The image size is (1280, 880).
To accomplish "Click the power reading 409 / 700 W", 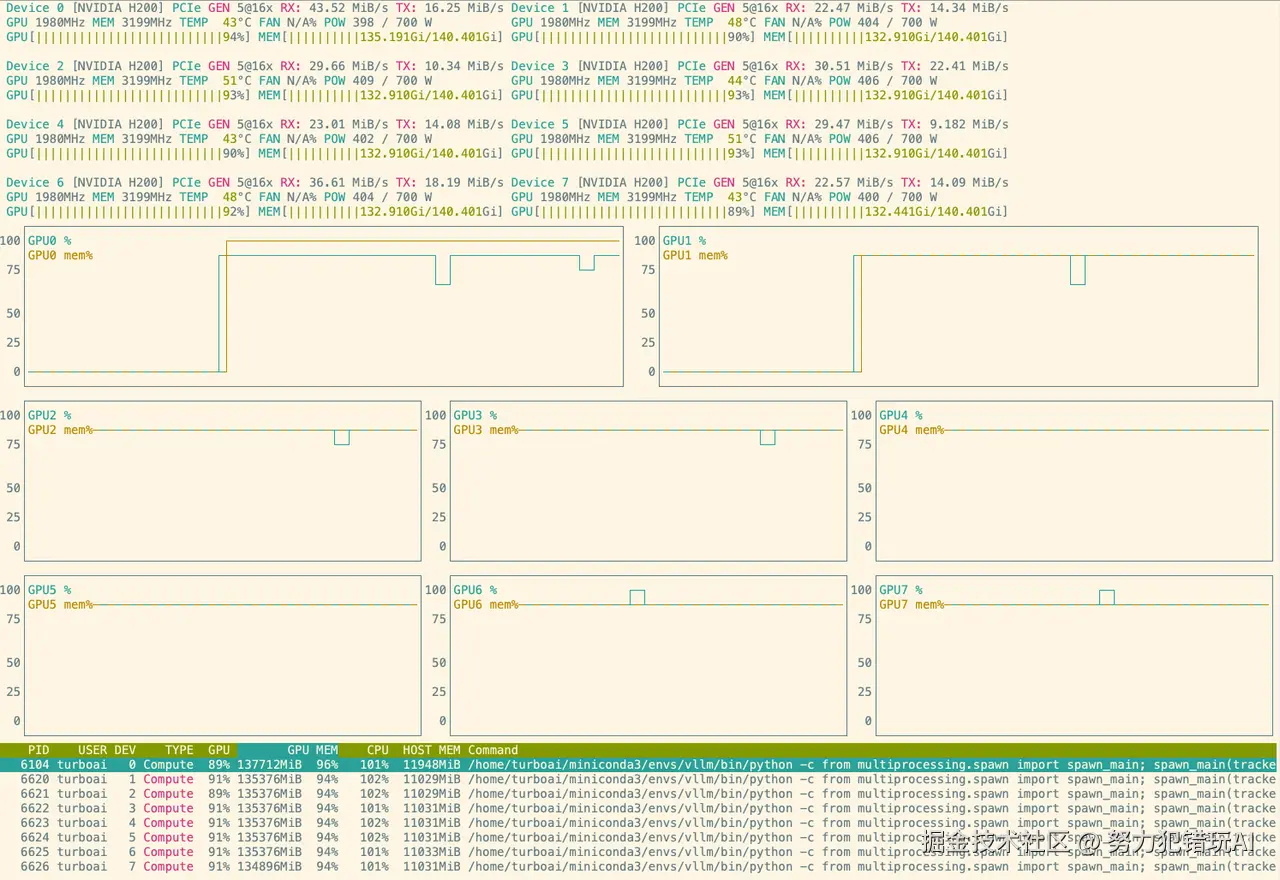I will coord(392,80).
